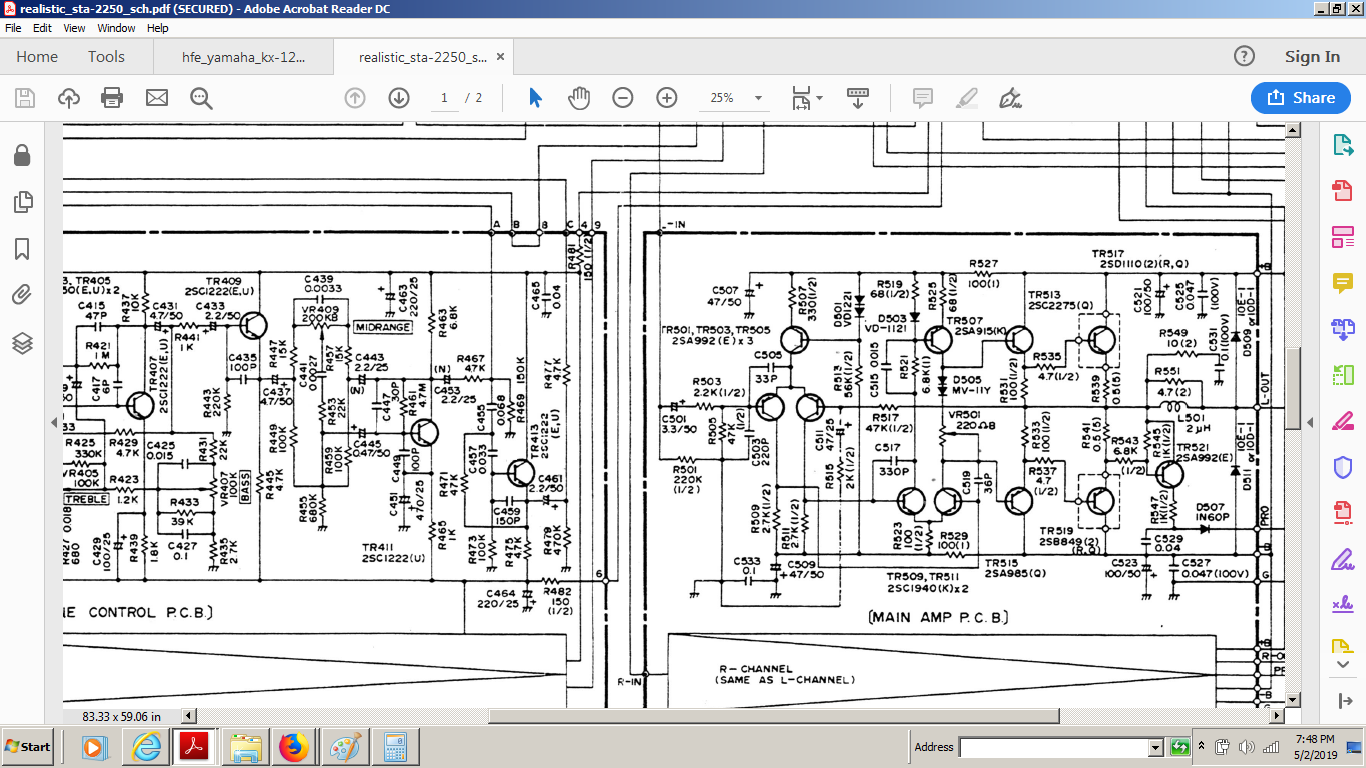Collapse the right tools pane arrow
Viewport: 1366px width, 768px height.
click(x=1310, y=423)
